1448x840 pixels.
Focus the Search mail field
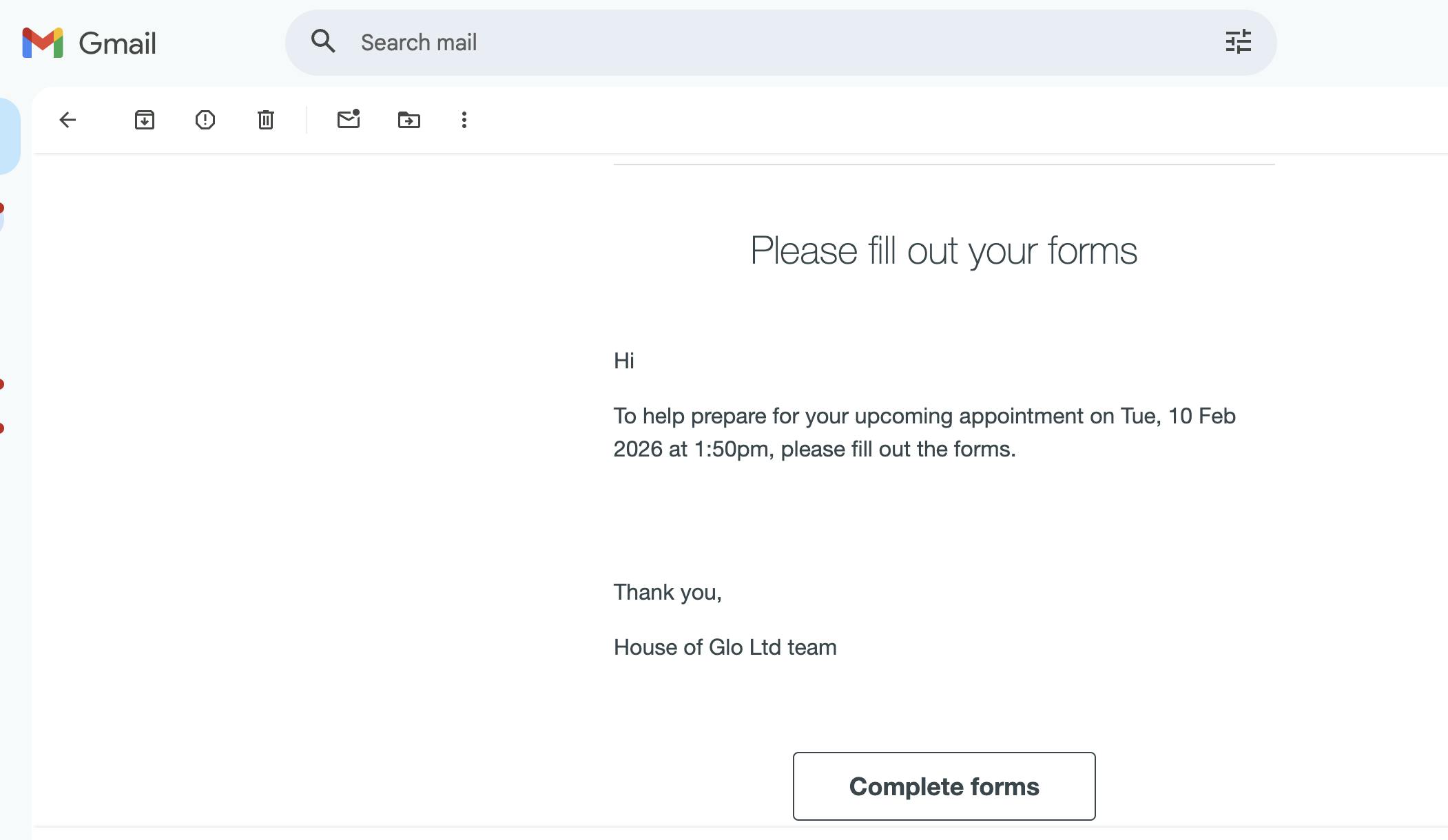tap(758, 43)
